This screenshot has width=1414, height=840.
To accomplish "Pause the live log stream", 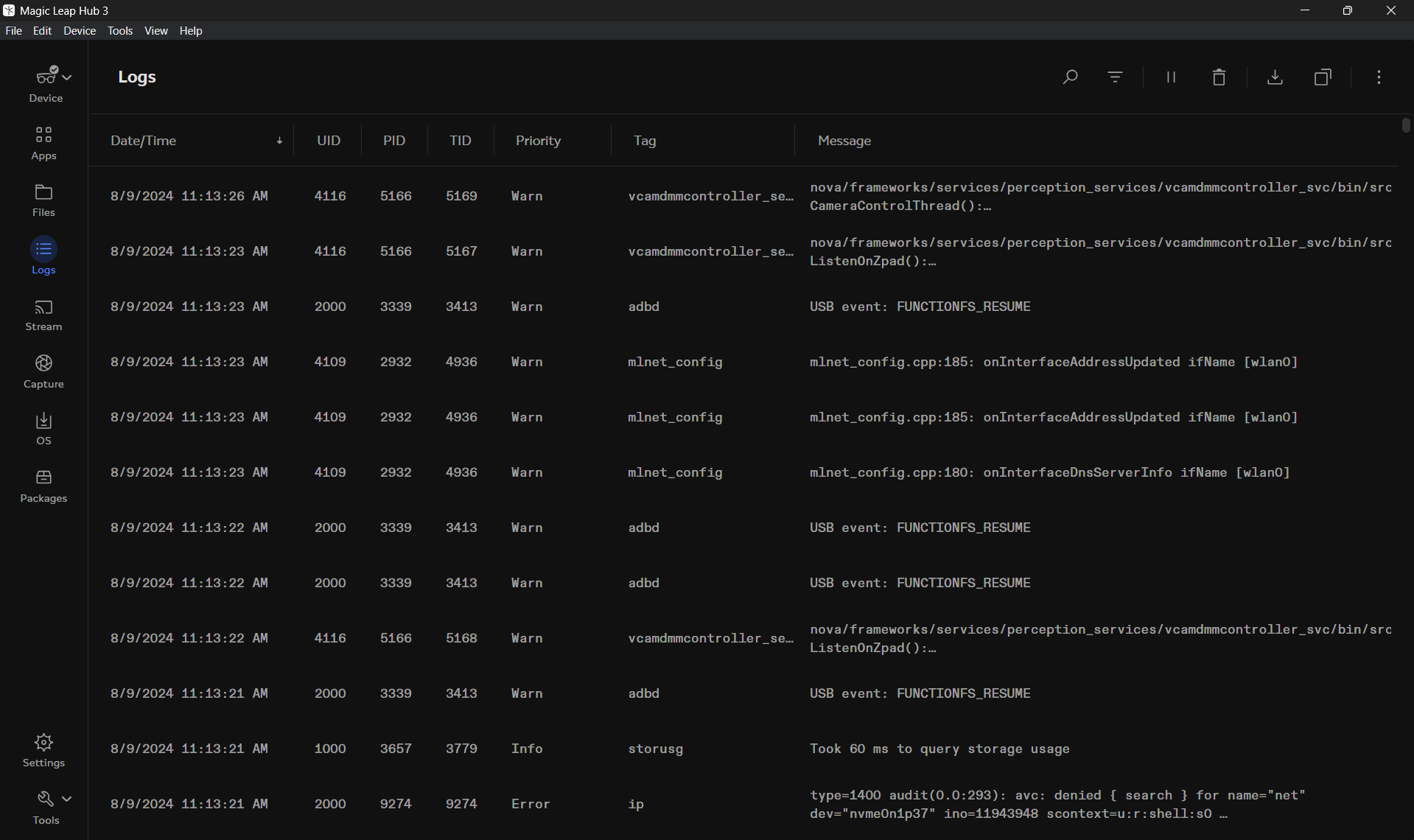I will pyautogui.click(x=1170, y=77).
